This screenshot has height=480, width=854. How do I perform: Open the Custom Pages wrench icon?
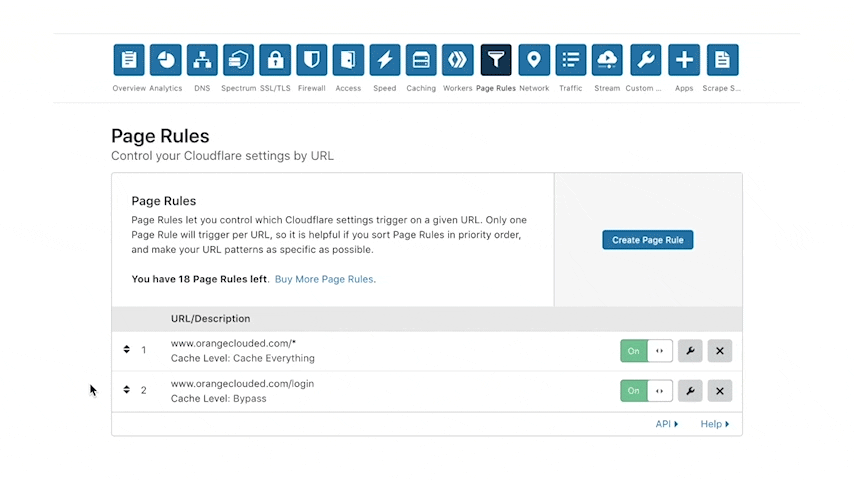(x=645, y=60)
